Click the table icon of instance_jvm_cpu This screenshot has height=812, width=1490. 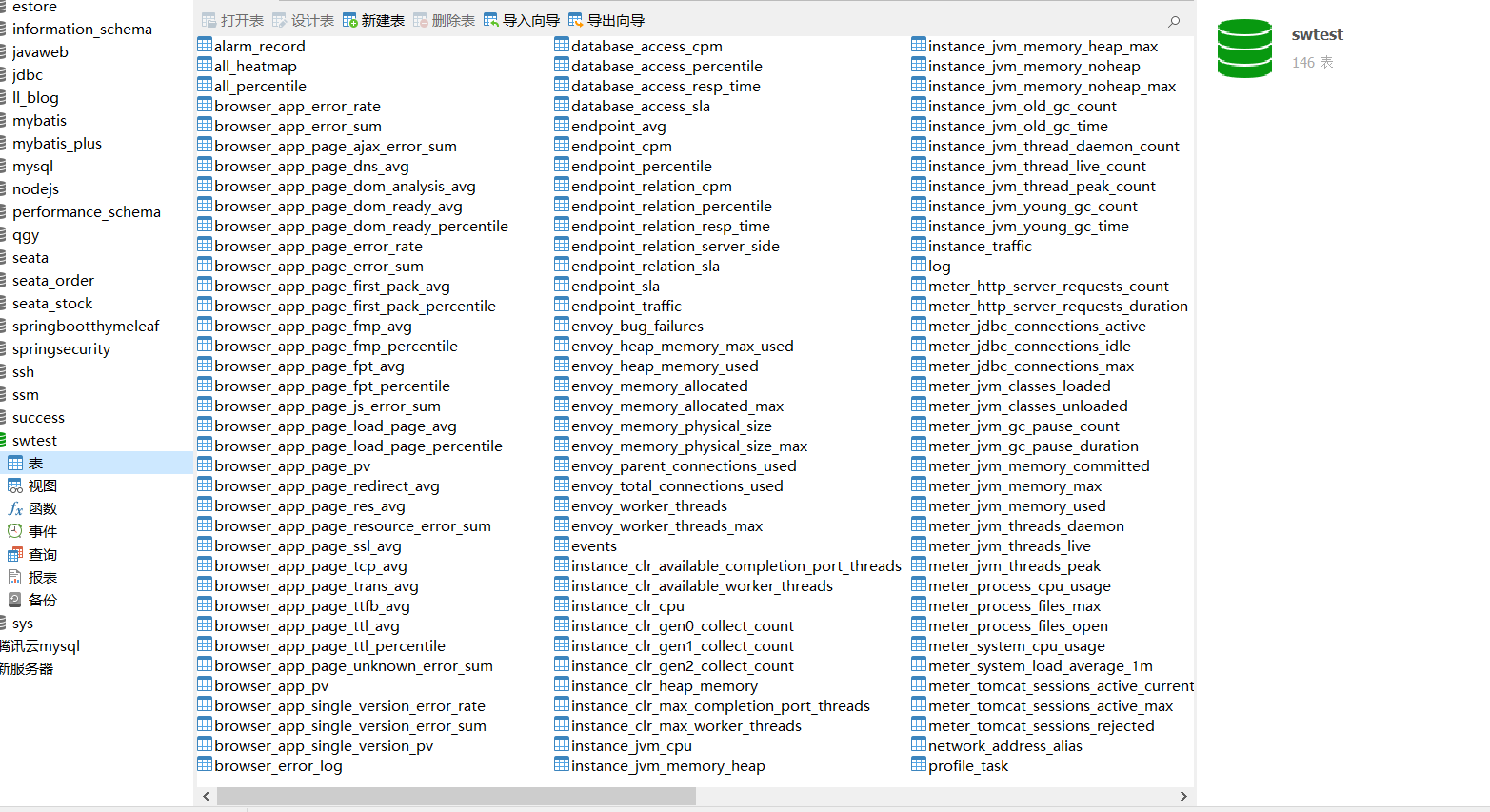click(x=562, y=744)
